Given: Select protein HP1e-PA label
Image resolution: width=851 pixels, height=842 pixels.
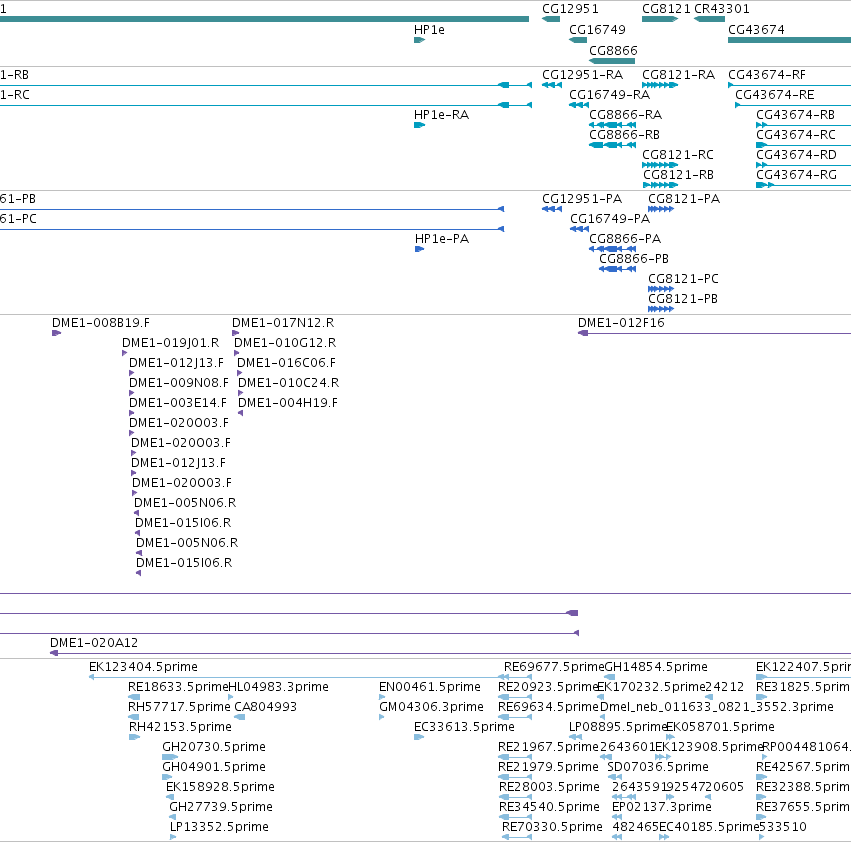Looking at the screenshot, I should 442,239.
